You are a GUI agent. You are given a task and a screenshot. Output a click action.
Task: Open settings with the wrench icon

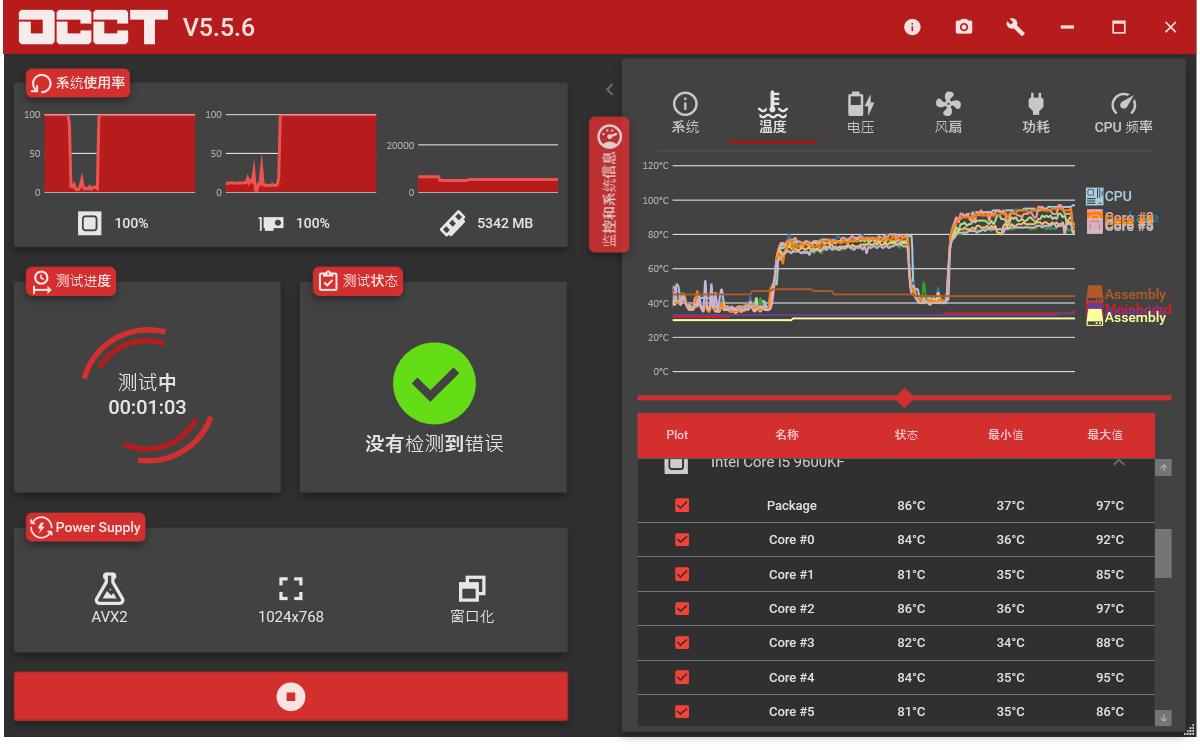(1015, 27)
